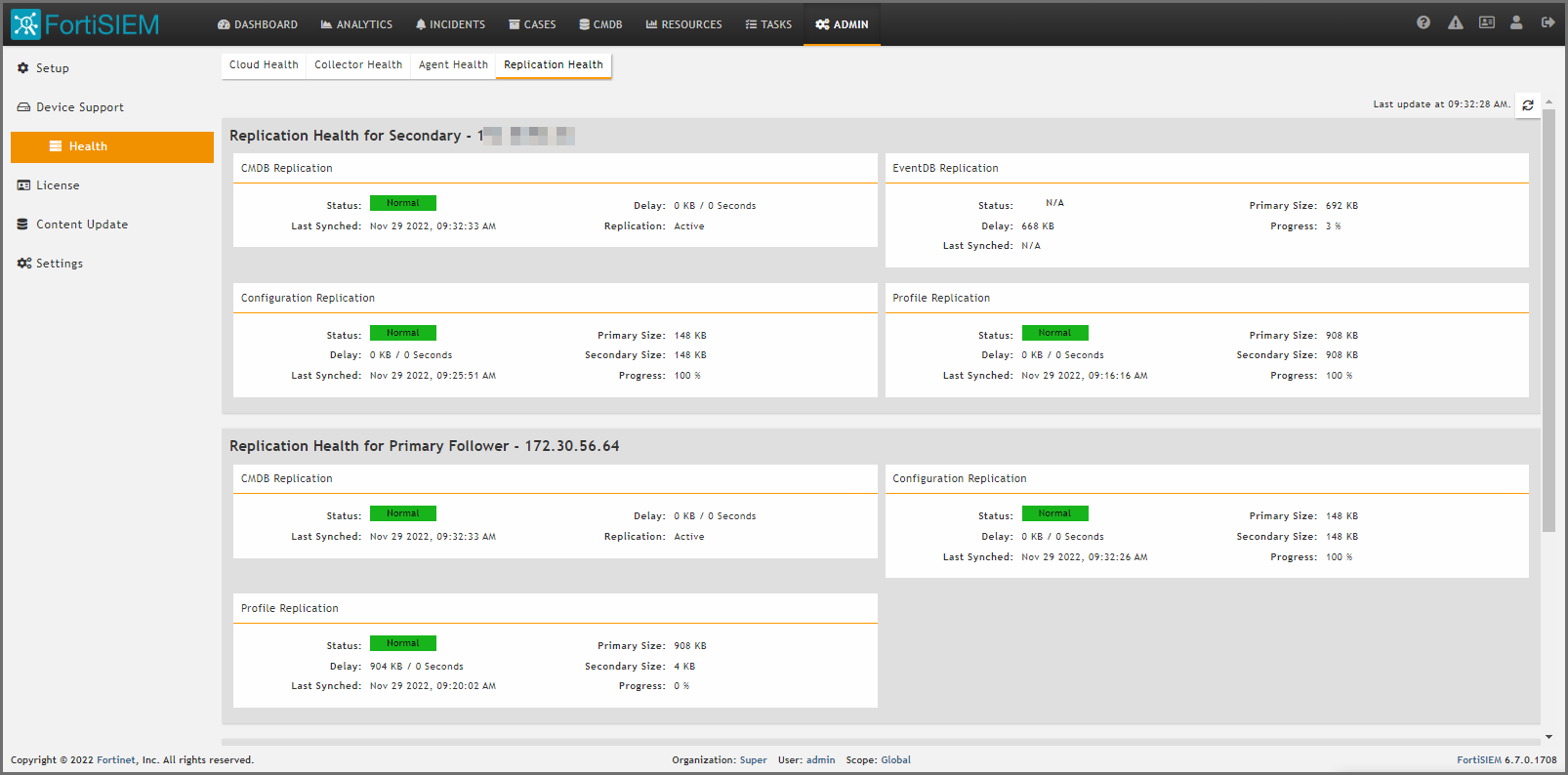The width and height of the screenshot is (1568, 775).
Task: Click the Super organization link
Action: point(753,760)
